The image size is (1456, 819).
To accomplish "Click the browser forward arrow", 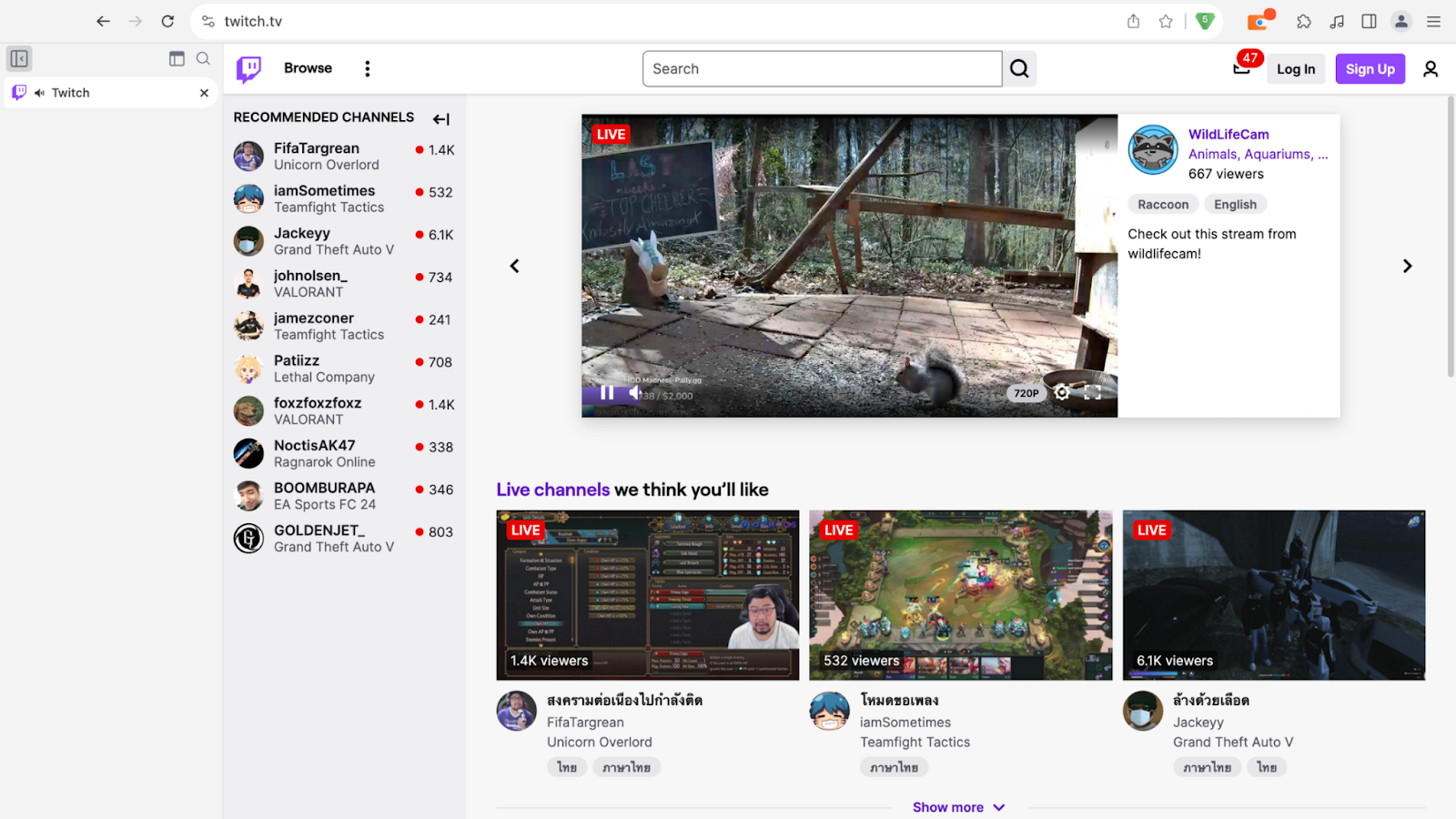I will click(x=136, y=21).
